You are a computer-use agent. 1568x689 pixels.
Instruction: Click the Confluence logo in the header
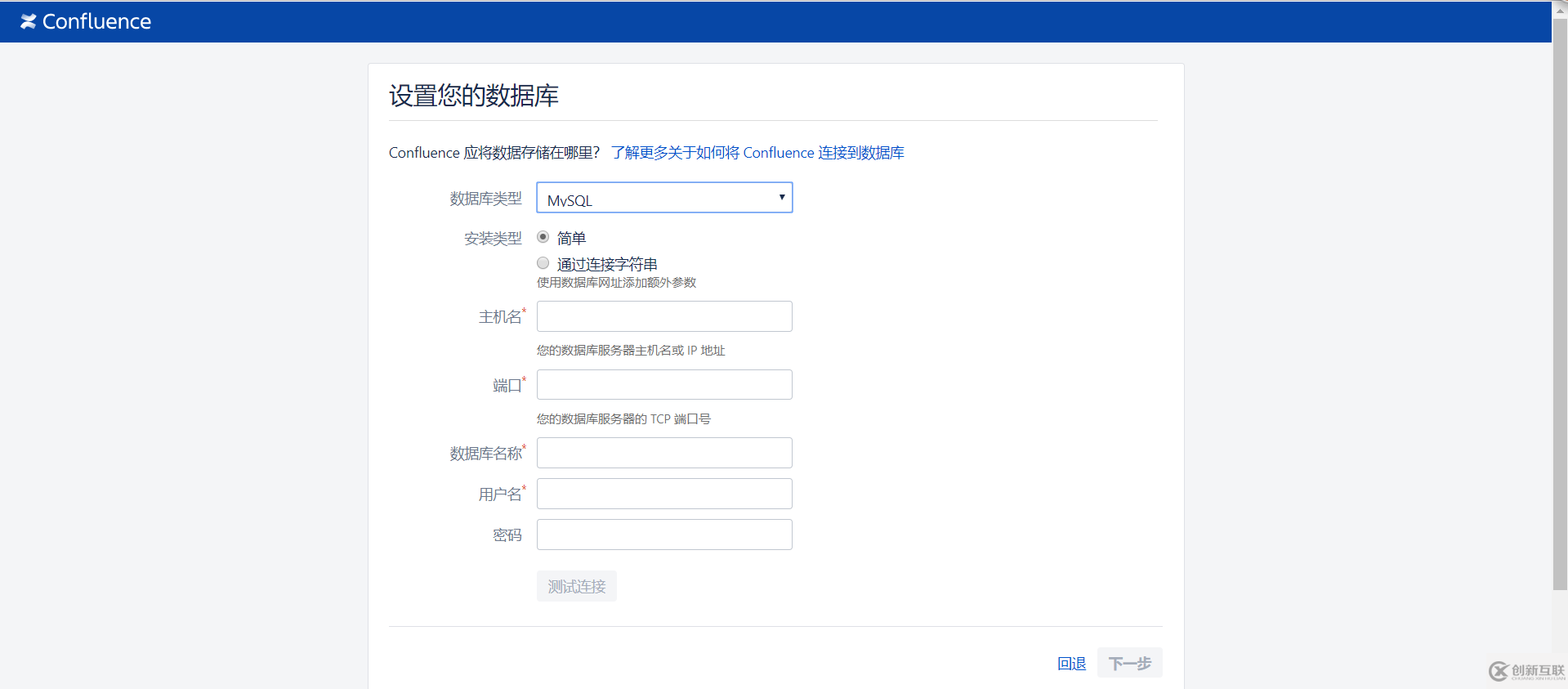click(x=86, y=21)
